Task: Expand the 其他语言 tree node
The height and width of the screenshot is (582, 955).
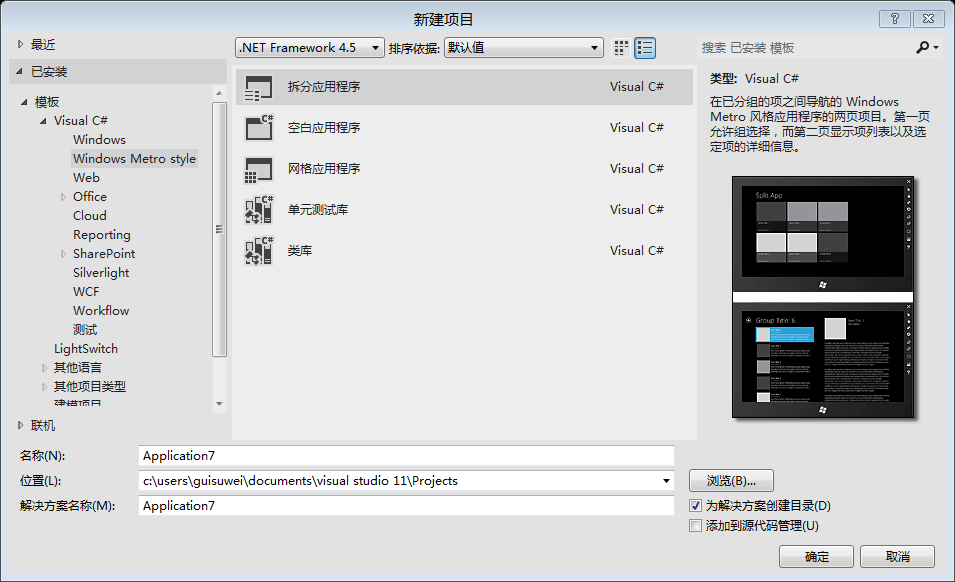Action: click(44, 368)
